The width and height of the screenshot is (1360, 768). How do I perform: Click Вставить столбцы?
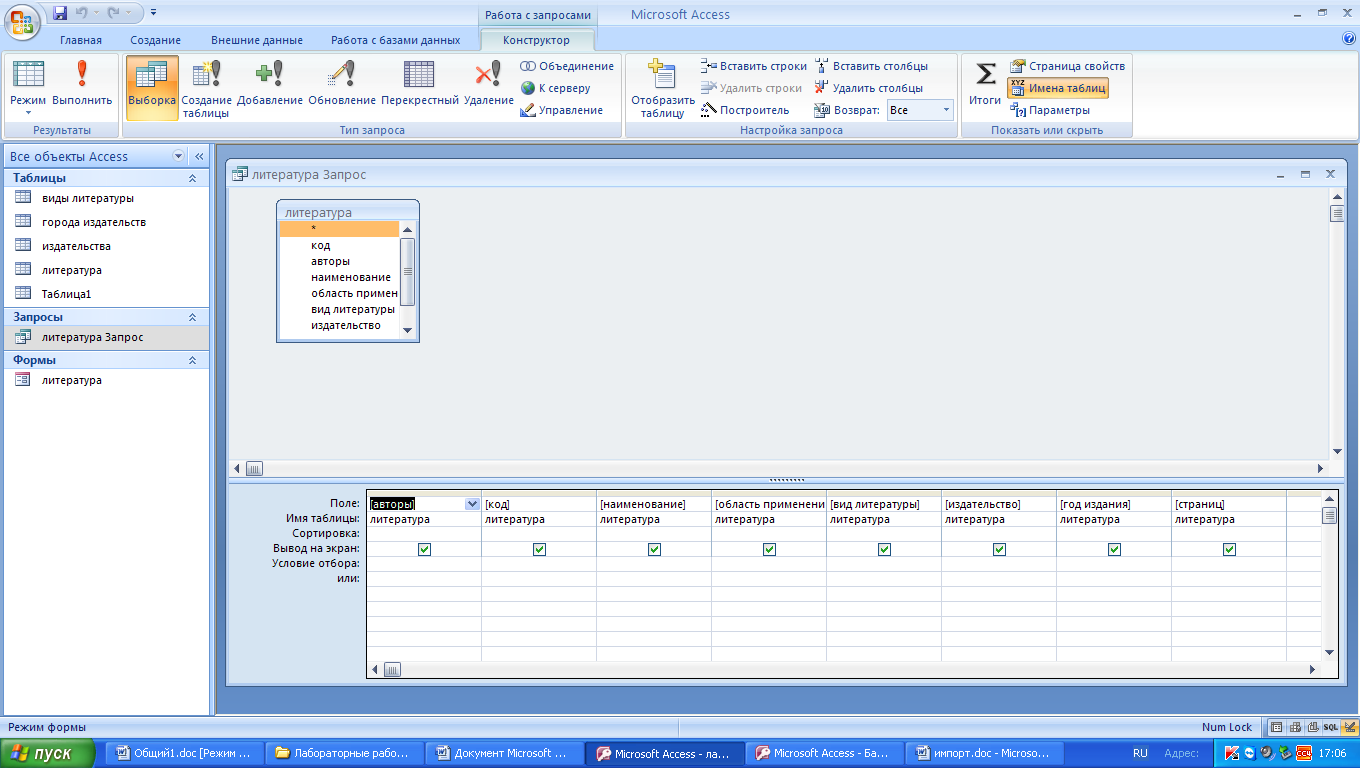(871, 66)
